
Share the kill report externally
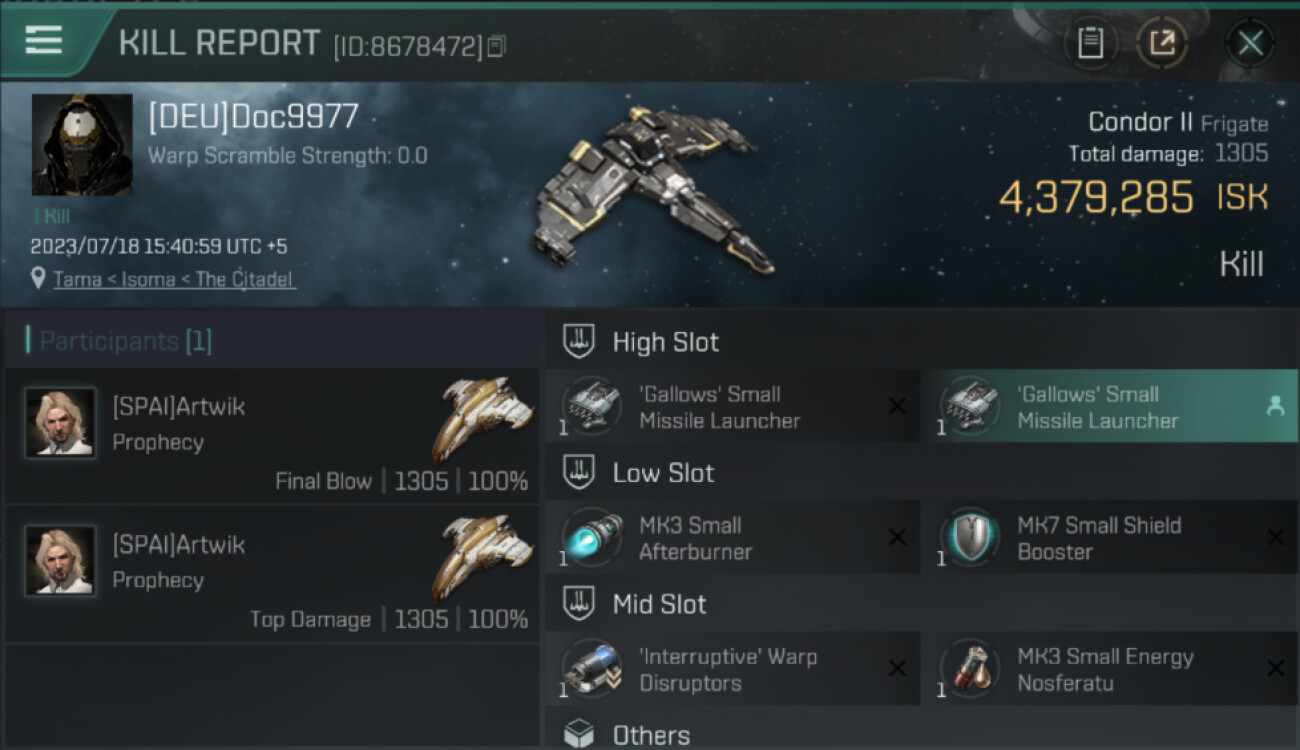pos(1162,43)
